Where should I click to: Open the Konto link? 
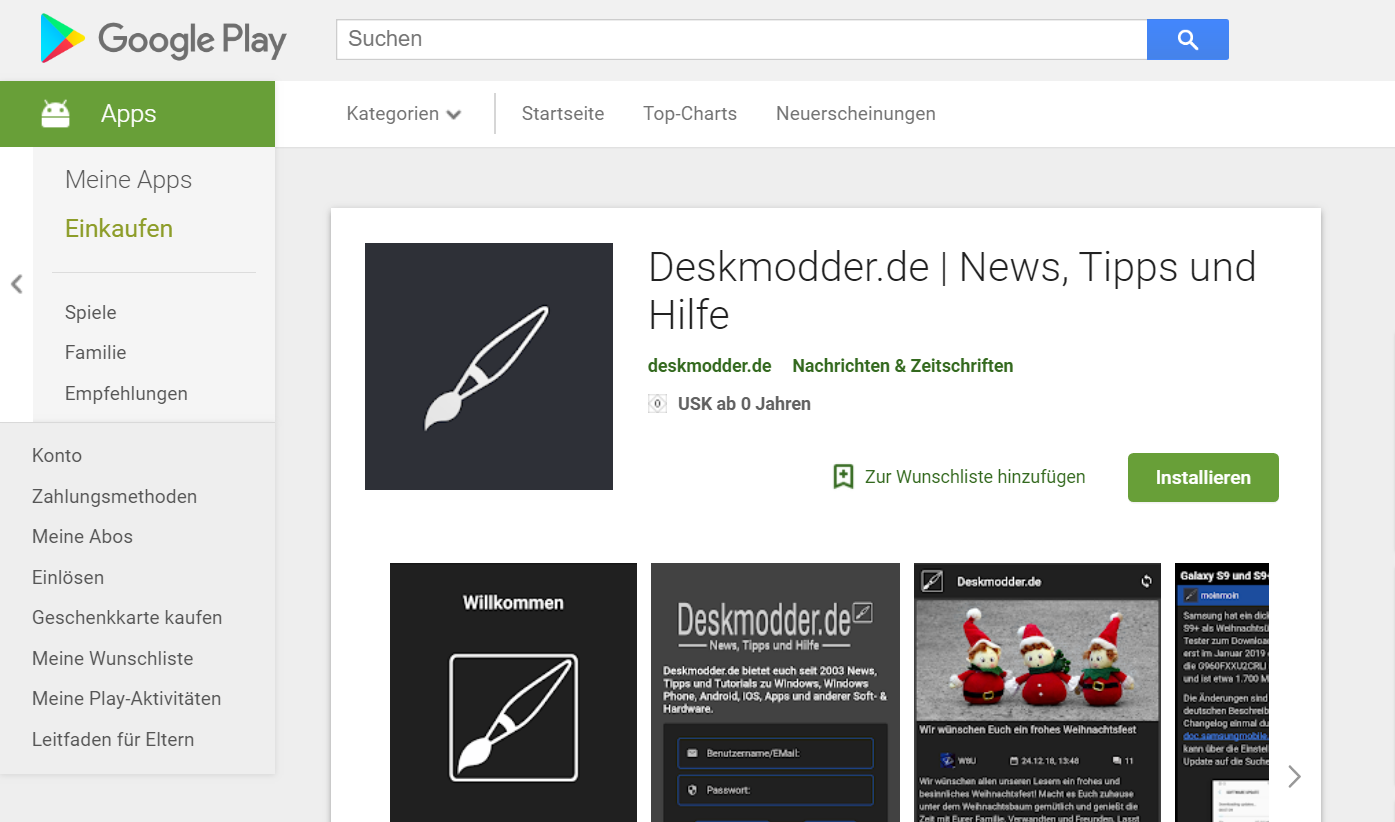[57, 456]
